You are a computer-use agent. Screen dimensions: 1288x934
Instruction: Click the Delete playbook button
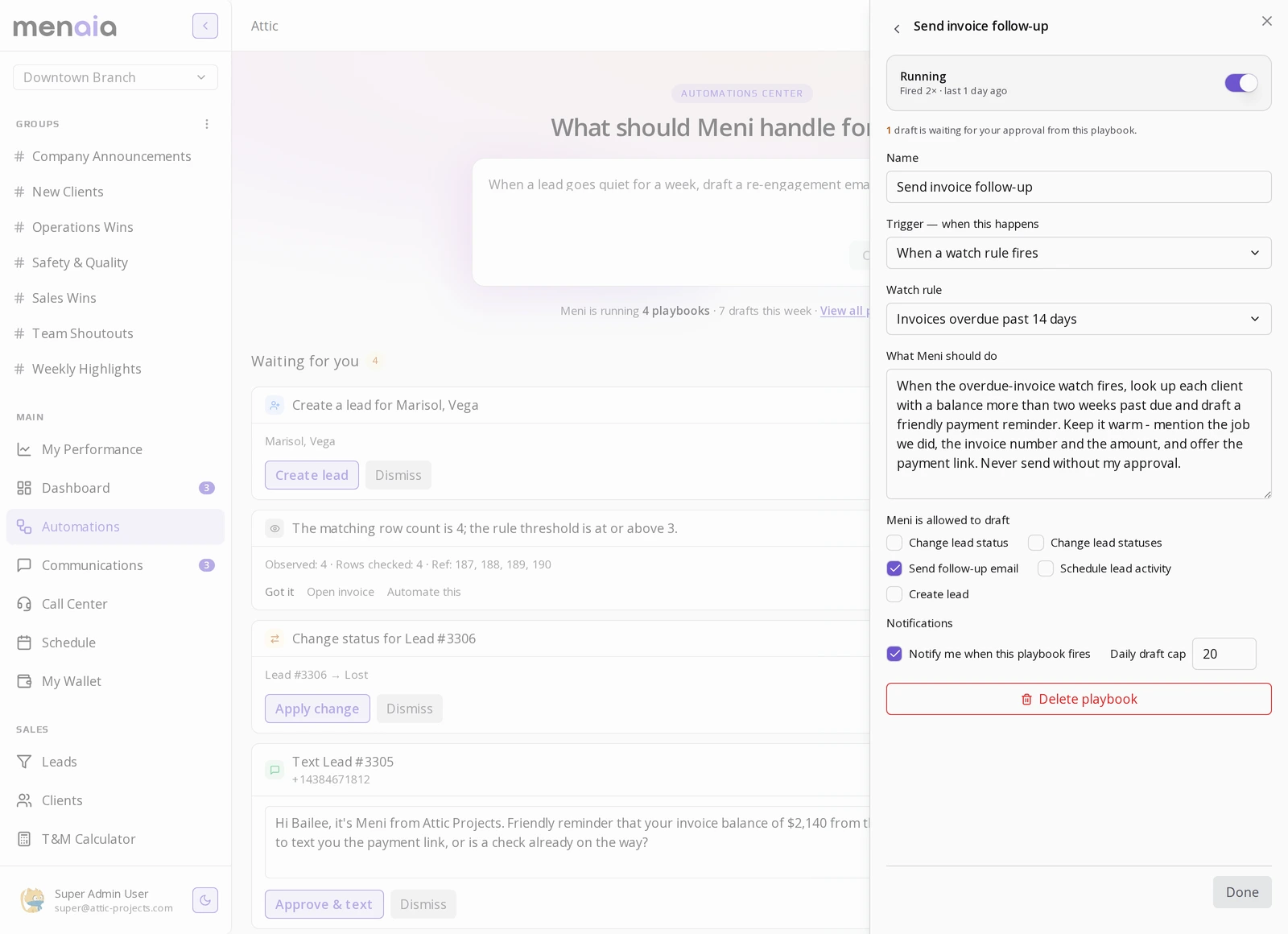(x=1079, y=699)
